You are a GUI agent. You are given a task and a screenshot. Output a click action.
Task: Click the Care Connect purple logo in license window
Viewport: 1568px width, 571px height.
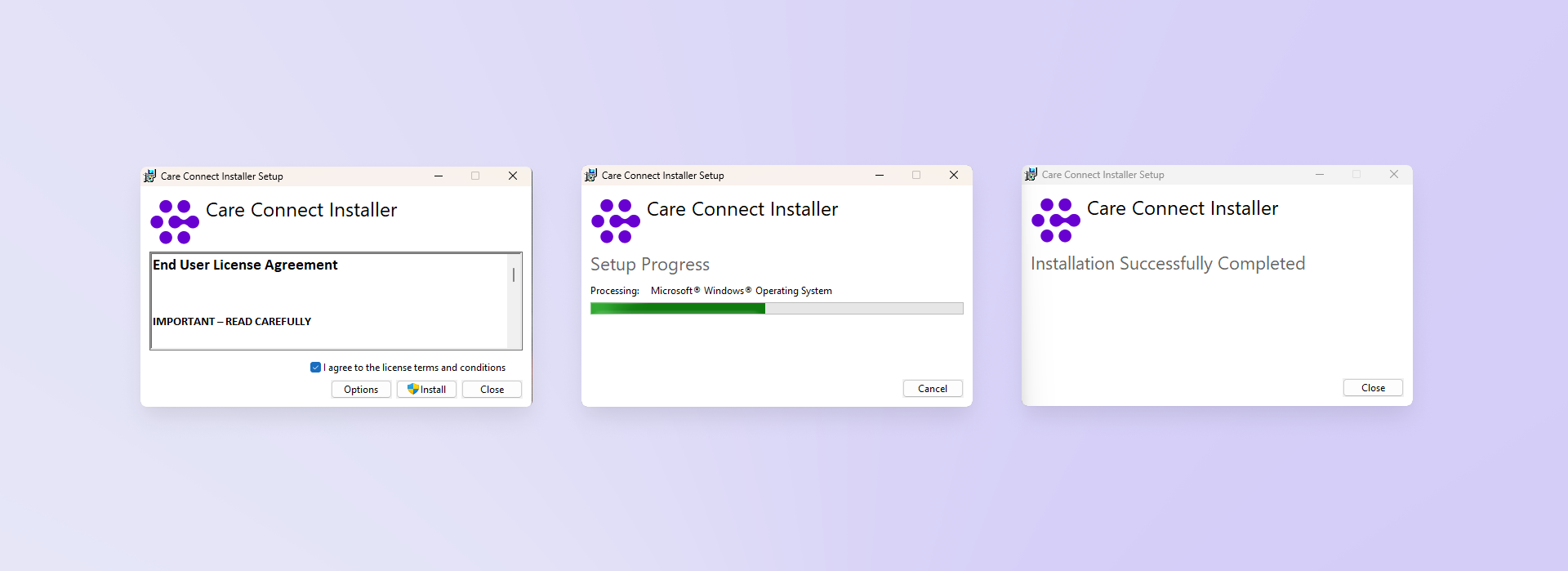pyautogui.click(x=175, y=221)
